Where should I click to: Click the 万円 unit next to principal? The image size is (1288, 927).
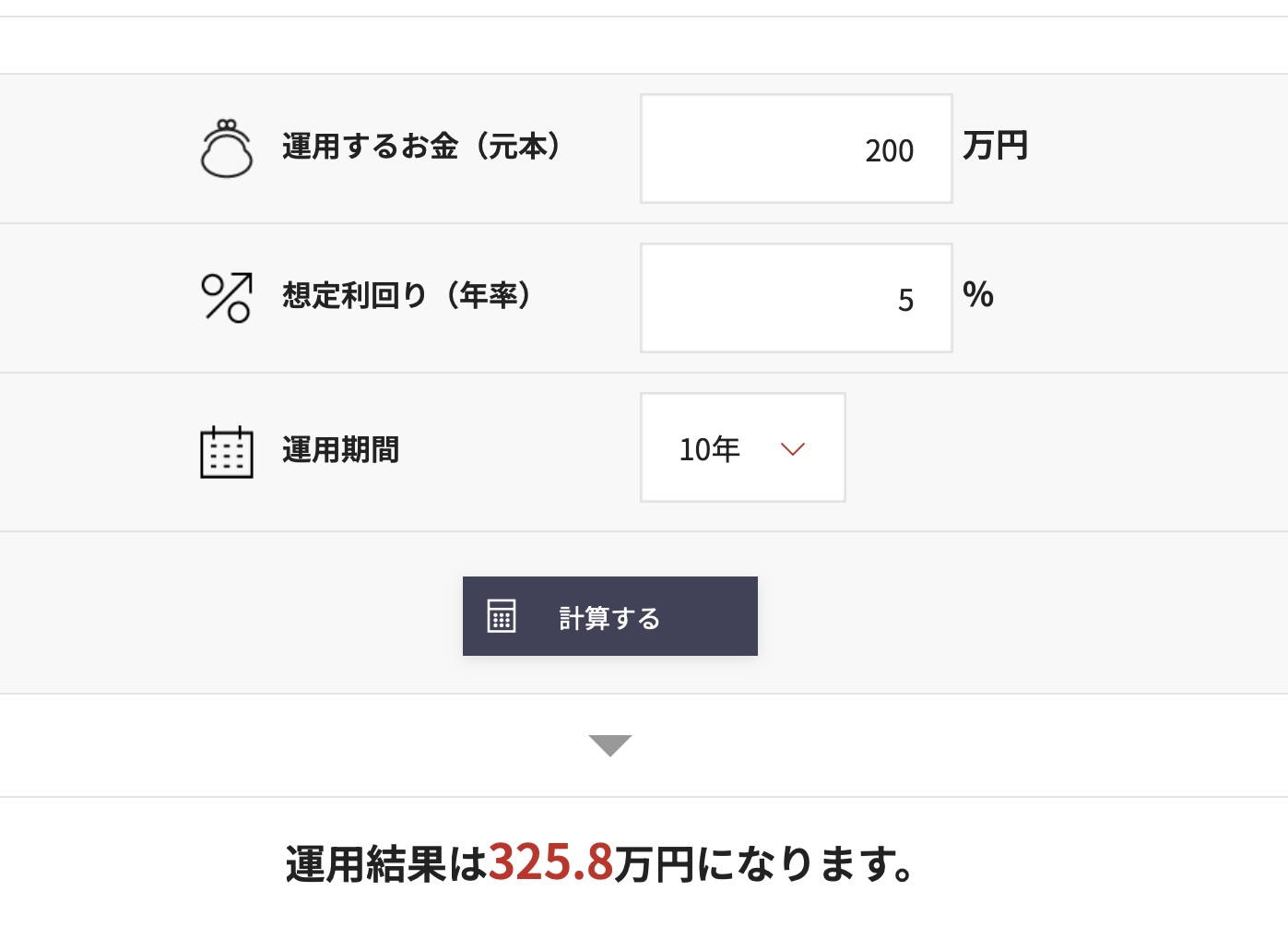pyautogui.click(x=995, y=147)
